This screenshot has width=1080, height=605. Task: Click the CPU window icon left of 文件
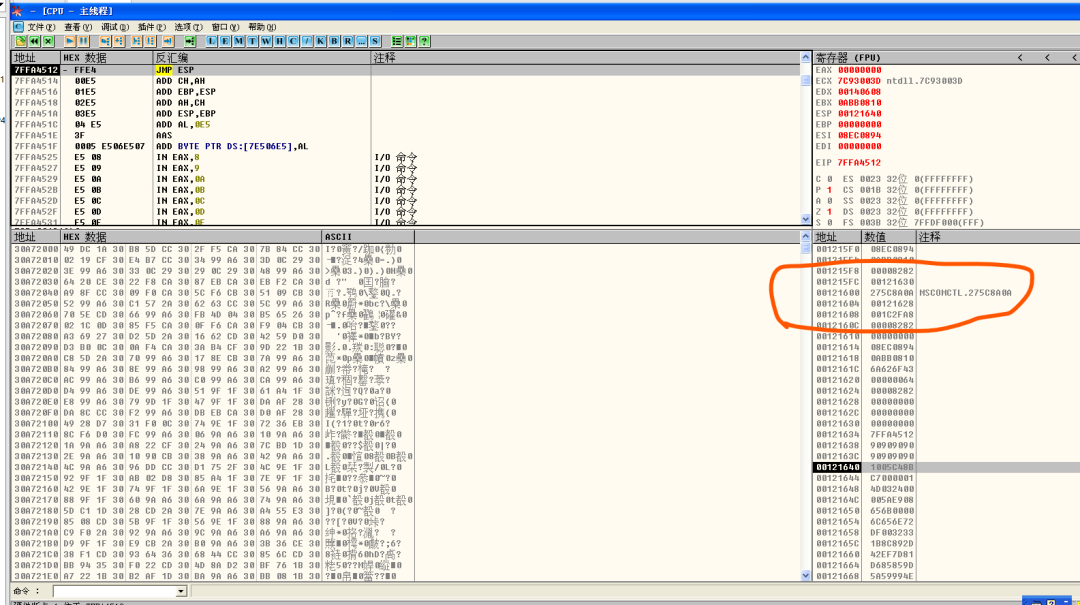coord(19,27)
